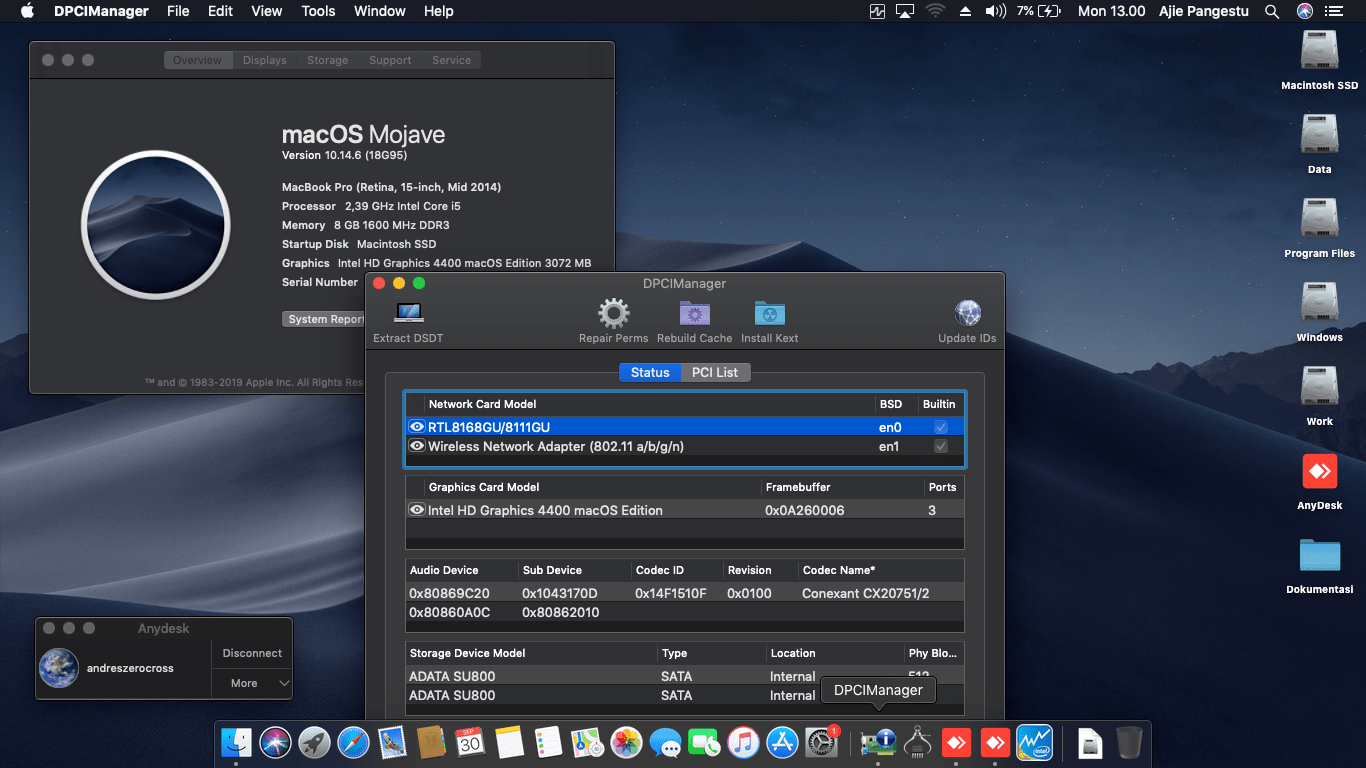Click the Extract DSDT toolbar icon

point(408,313)
